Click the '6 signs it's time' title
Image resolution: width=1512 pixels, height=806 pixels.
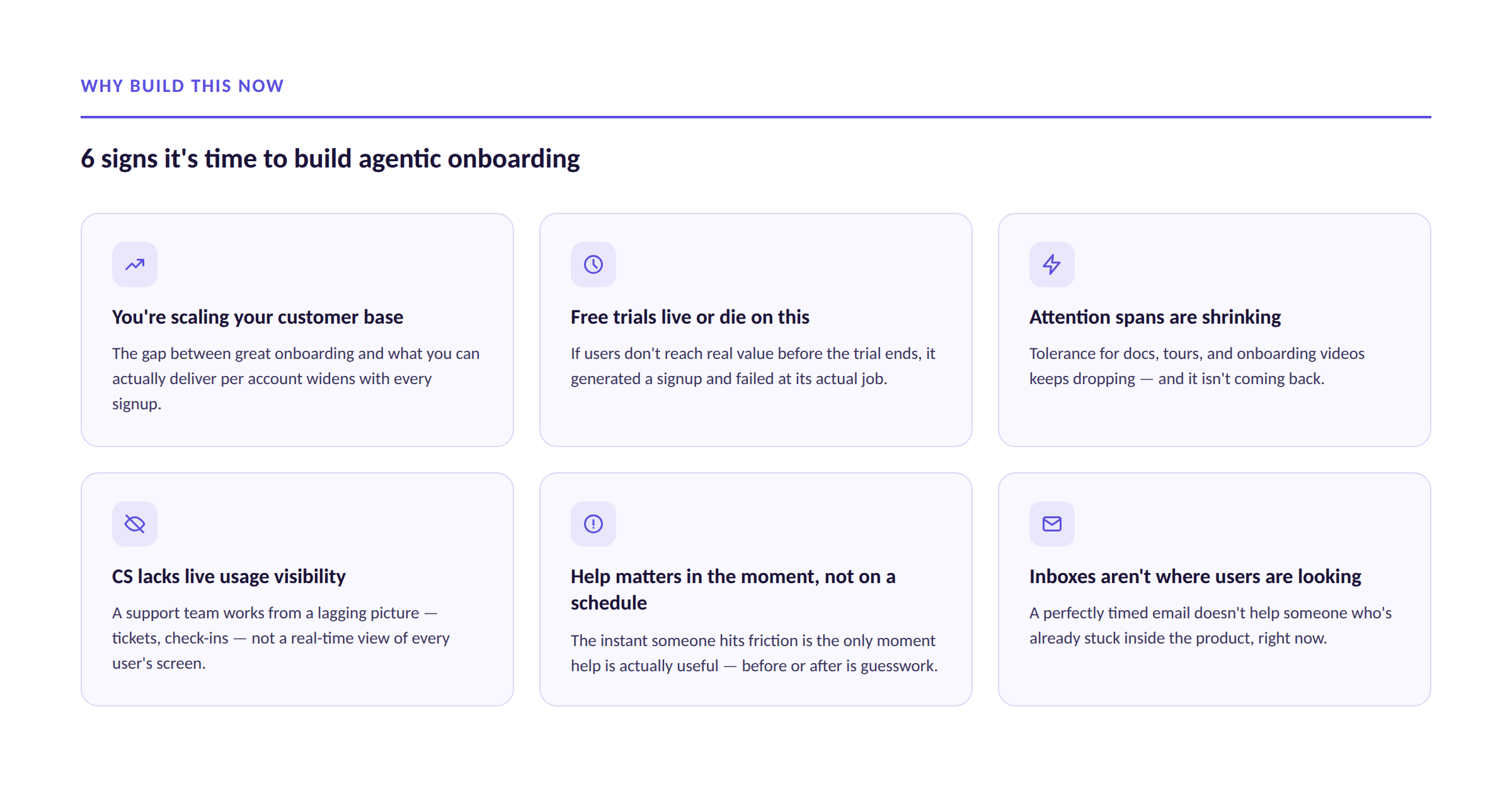point(330,158)
